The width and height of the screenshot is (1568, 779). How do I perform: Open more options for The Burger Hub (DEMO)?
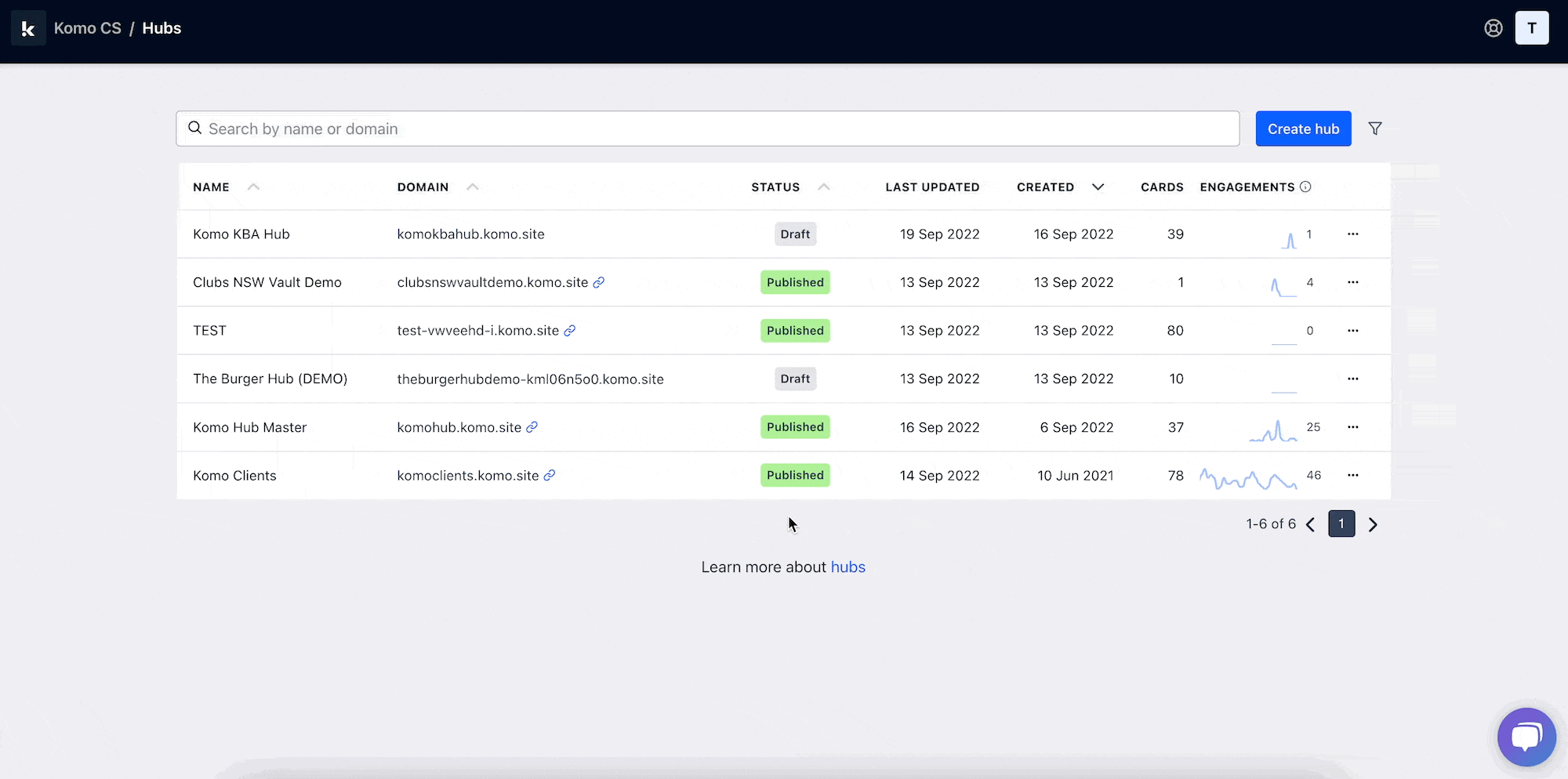(1353, 379)
